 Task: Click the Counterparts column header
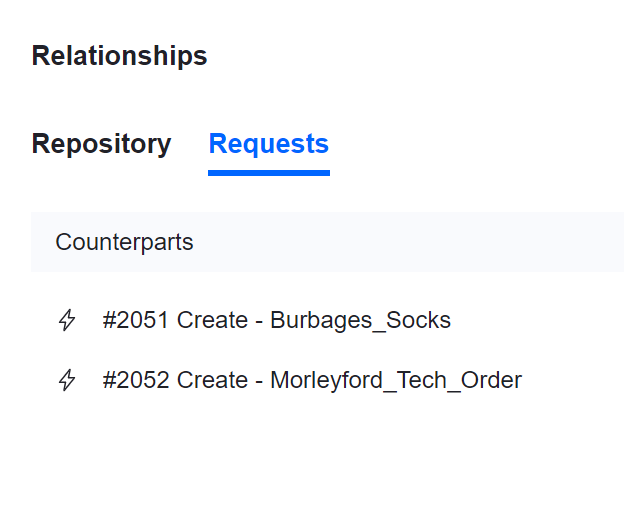[124, 242]
